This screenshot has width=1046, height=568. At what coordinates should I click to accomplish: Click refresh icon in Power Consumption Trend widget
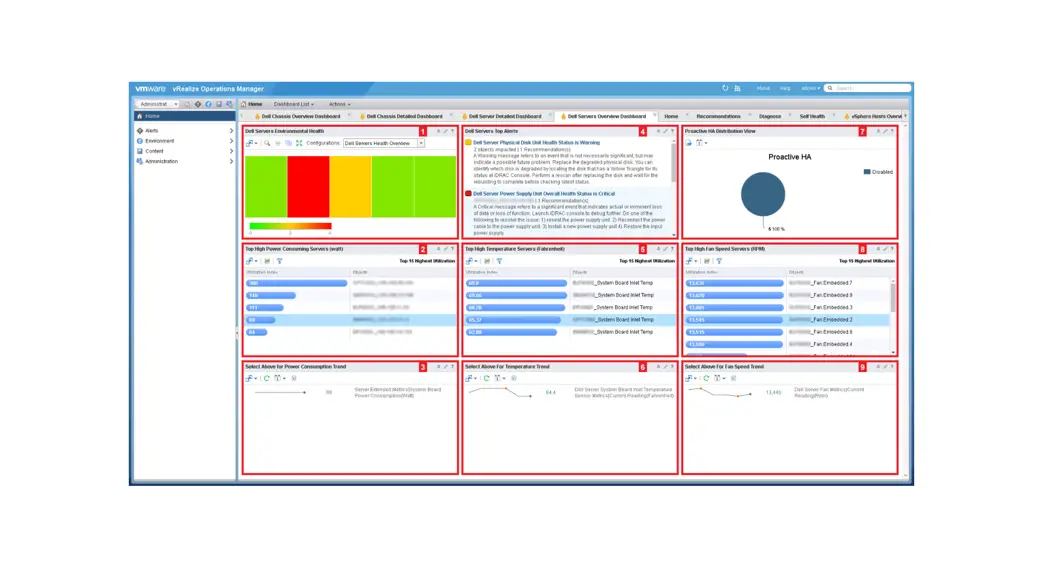pyautogui.click(x=266, y=378)
